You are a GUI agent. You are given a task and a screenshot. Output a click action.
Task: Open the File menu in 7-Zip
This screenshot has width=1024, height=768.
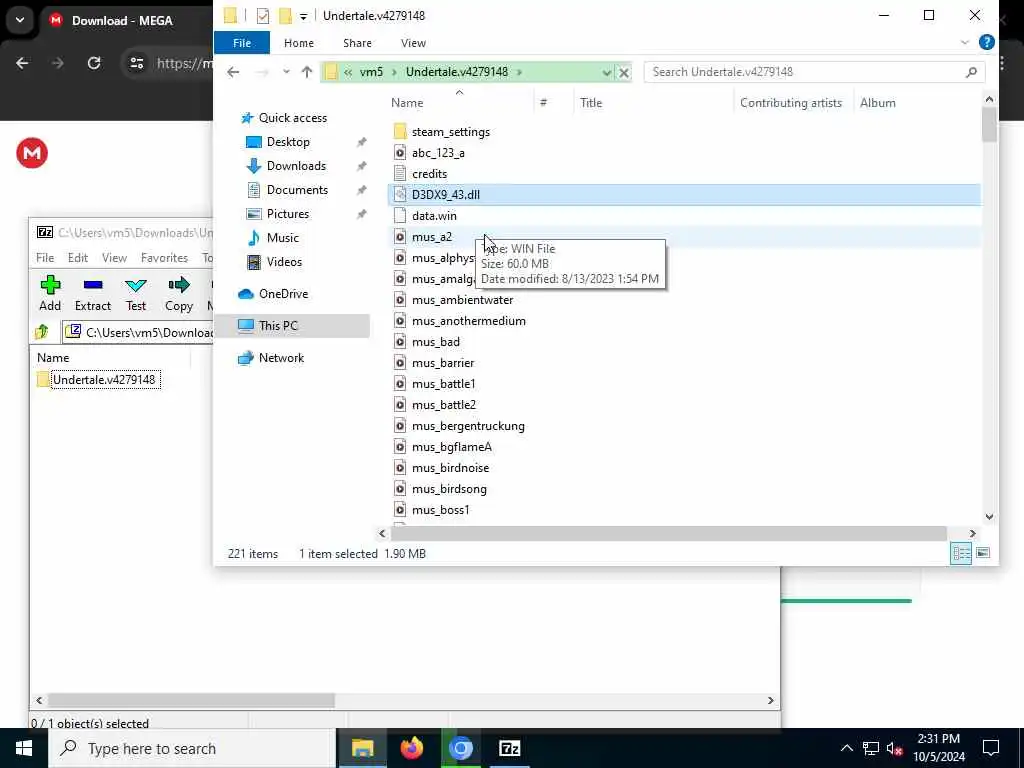[x=45, y=258]
